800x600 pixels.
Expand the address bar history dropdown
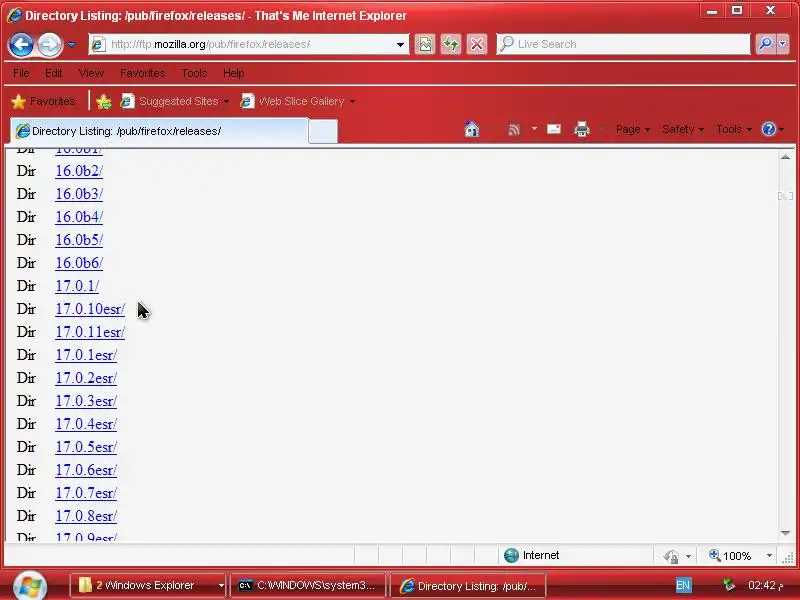tap(401, 44)
